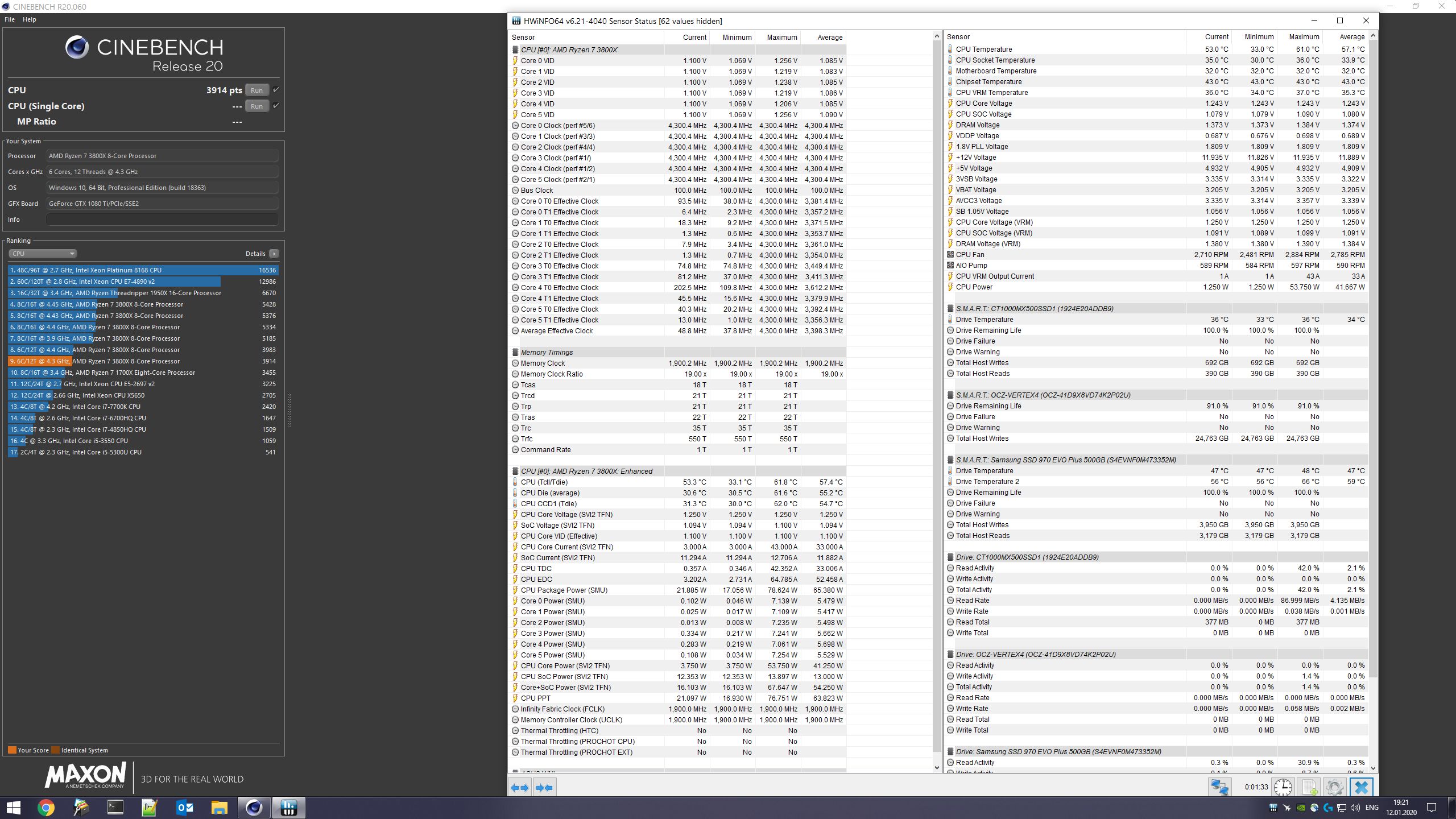1456x819 pixels.
Task: Click the shrink columns blue arrows icon
Action: pos(544,788)
